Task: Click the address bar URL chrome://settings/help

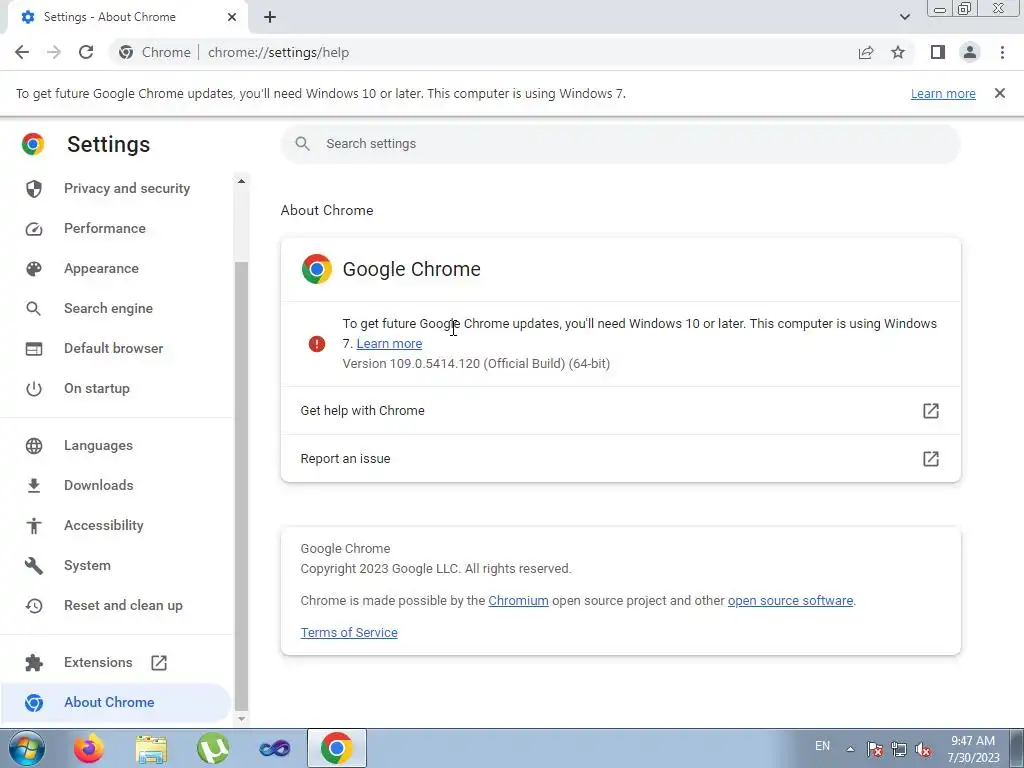Action: coord(278,52)
